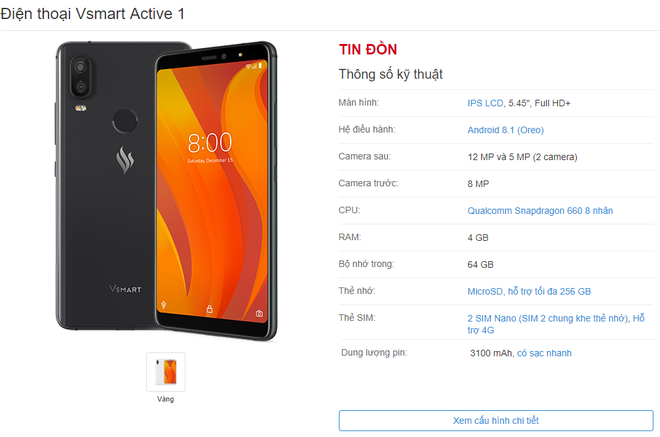Open MicroSD hỗ trợ tối đa 256 GB link
Screen dimensions: 660x437
click(529, 291)
